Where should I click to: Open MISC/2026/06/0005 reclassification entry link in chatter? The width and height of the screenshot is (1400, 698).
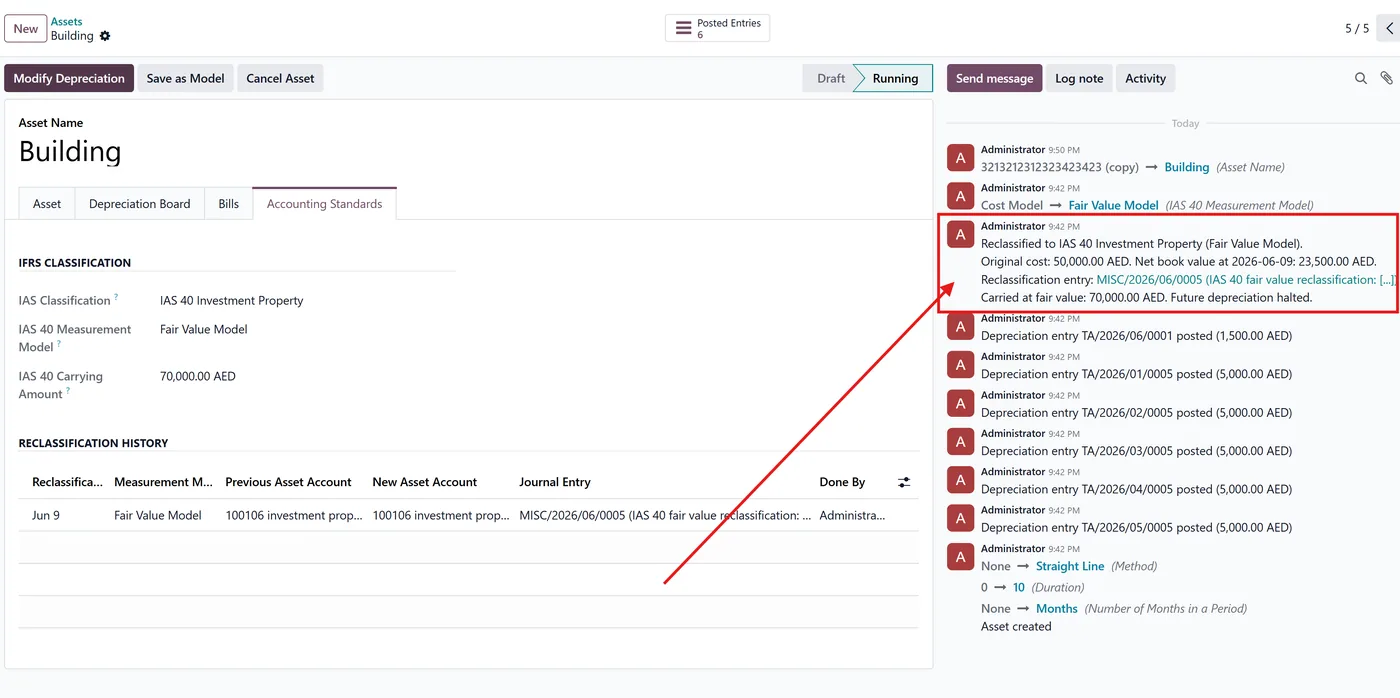[1245, 280]
